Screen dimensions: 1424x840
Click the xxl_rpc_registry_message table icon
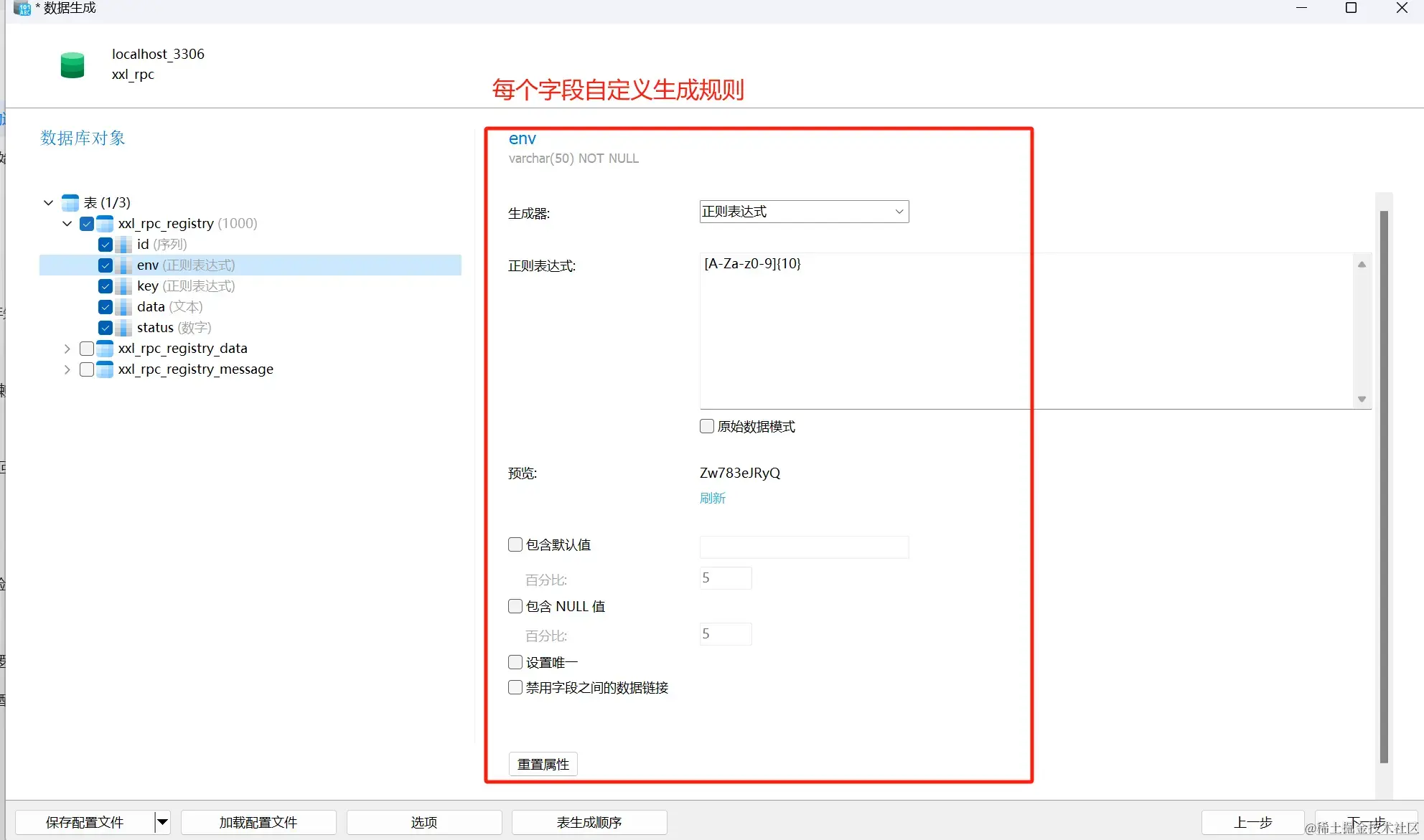click(x=105, y=369)
